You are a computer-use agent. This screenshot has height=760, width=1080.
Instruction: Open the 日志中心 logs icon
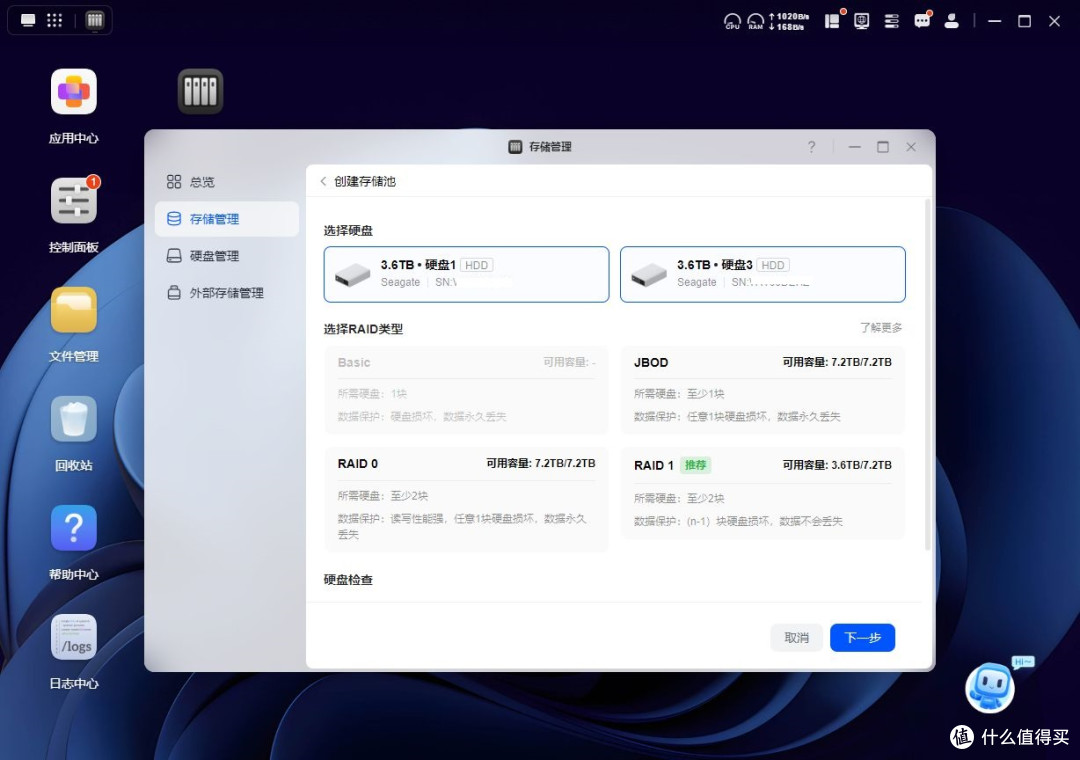[x=74, y=637]
